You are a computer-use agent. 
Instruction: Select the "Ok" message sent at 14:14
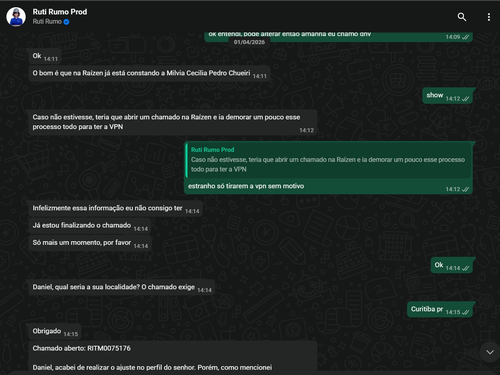tap(453, 265)
